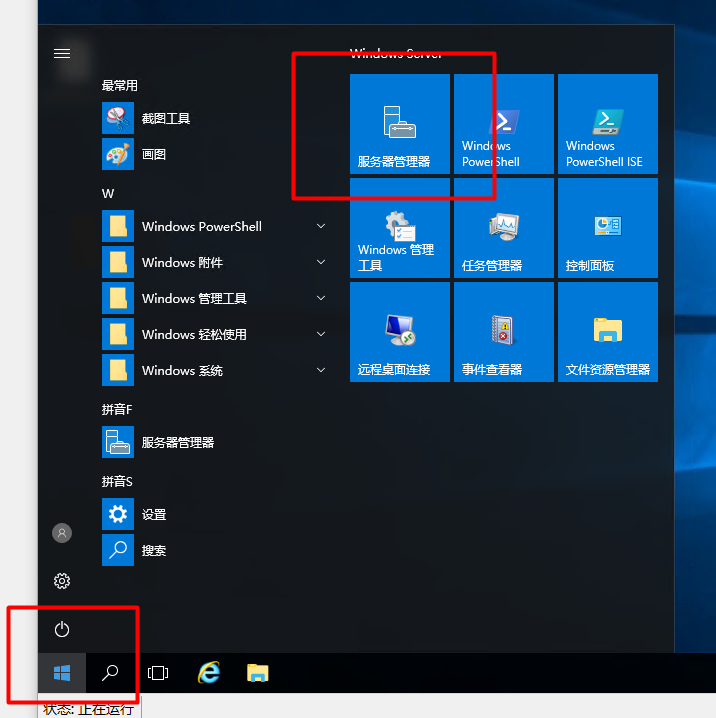Expand the Windows 轻松使用 folder chevron
The height and width of the screenshot is (718, 716).
click(x=321, y=334)
